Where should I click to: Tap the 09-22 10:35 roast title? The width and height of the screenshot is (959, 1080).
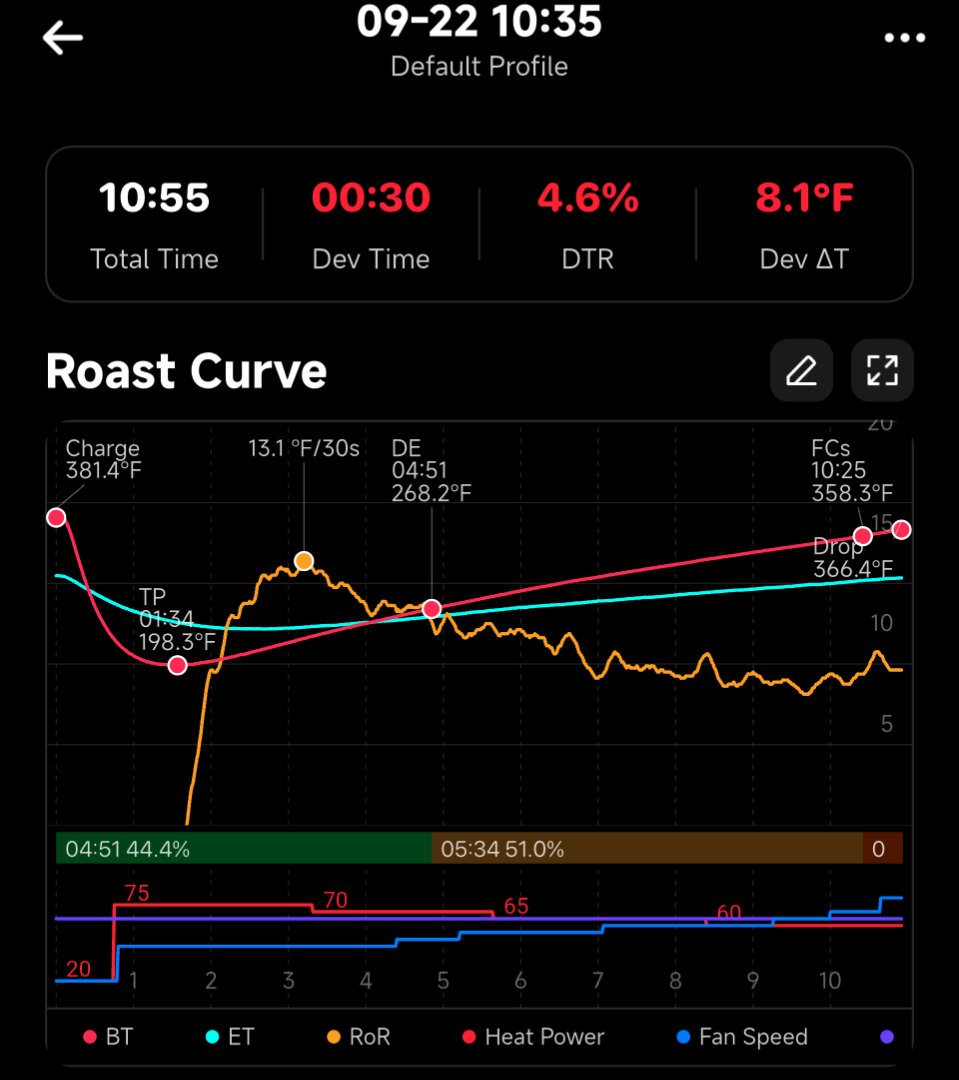480,21
